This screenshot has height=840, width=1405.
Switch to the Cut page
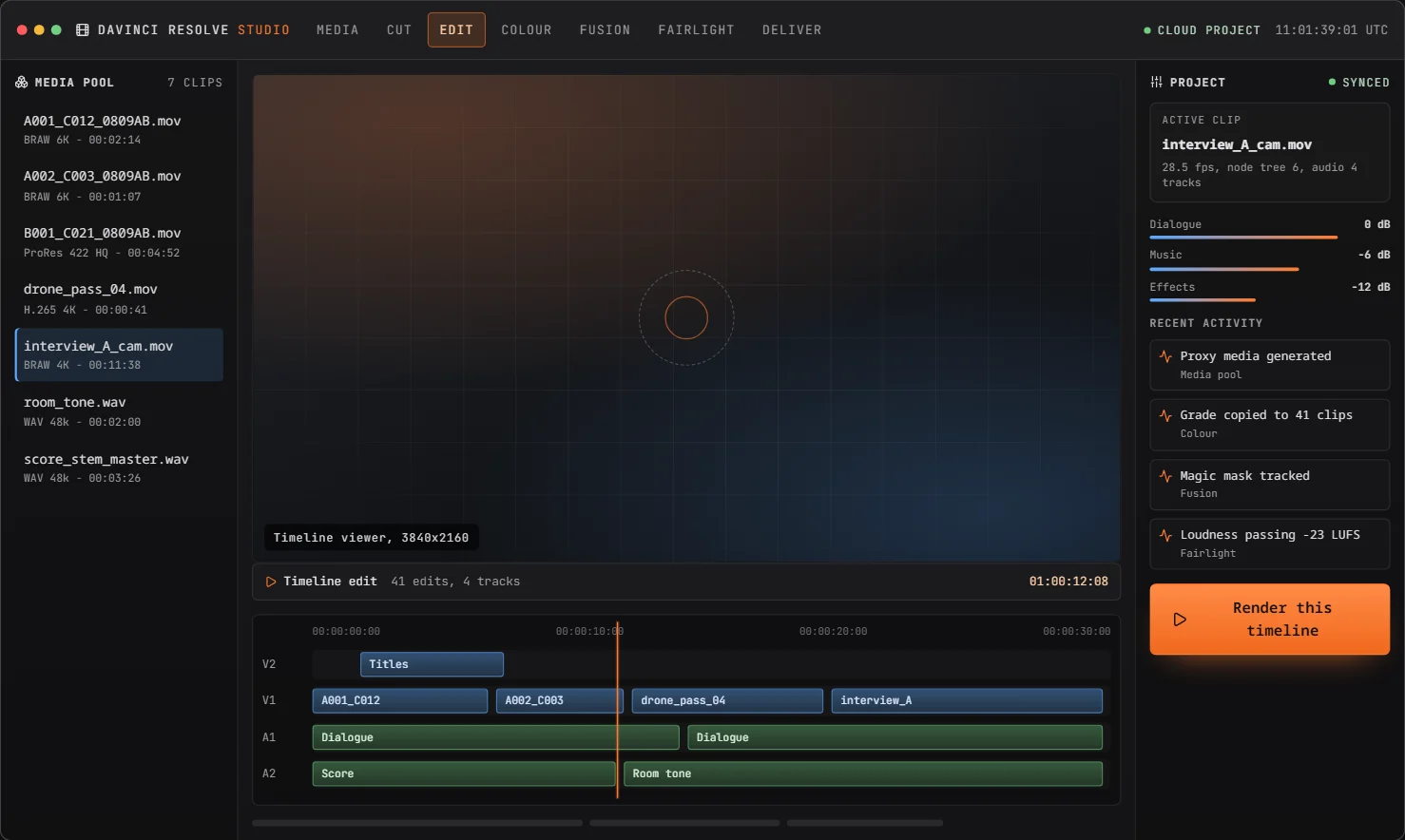click(x=399, y=30)
